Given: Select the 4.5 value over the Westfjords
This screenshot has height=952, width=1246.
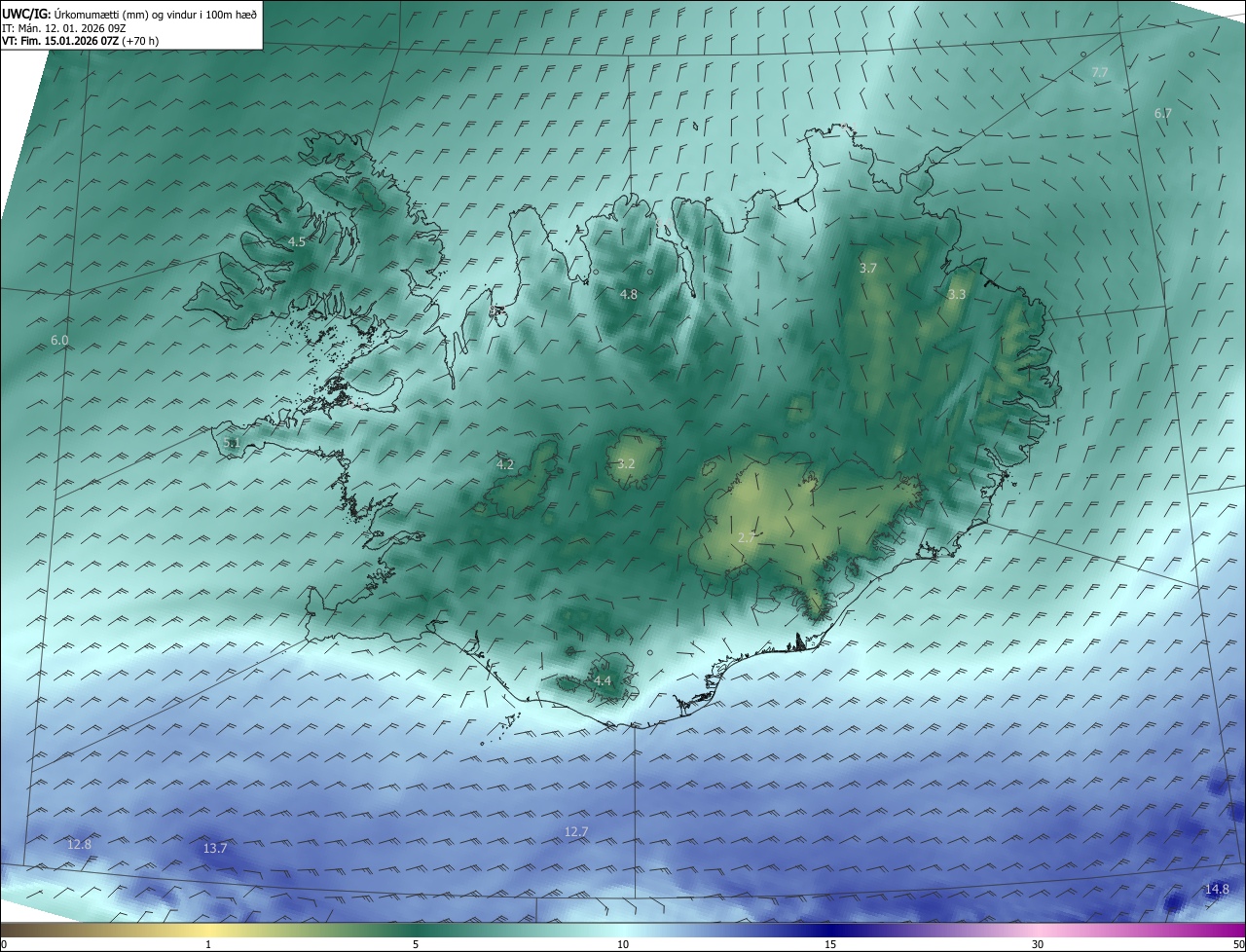Looking at the screenshot, I should (297, 242).
